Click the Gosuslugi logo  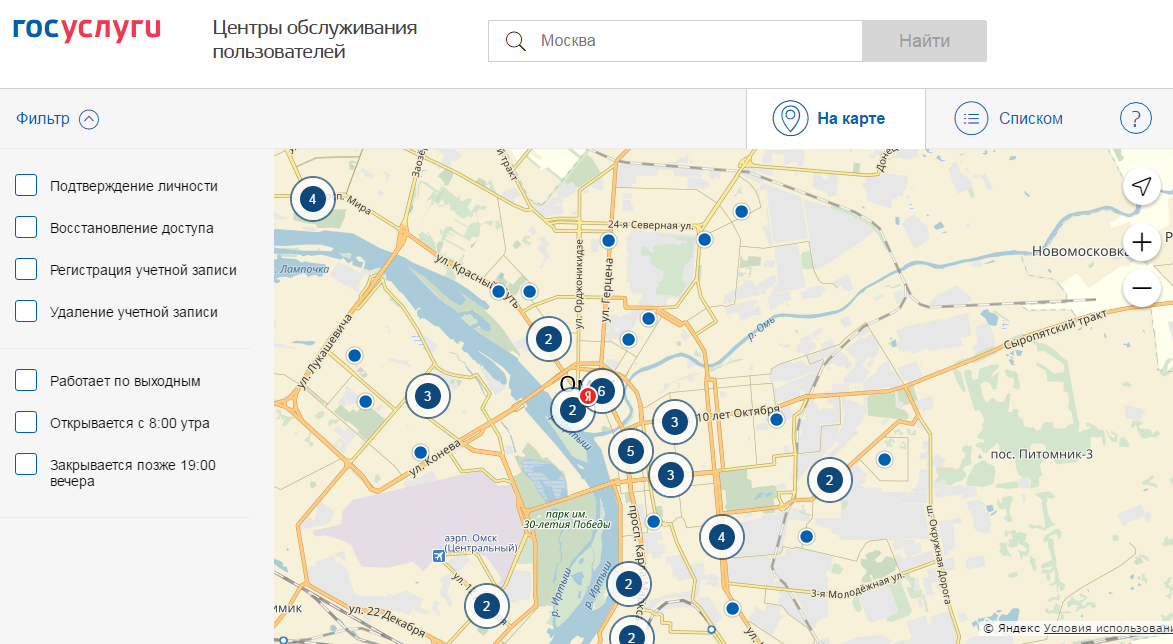(x=86, y=30)
